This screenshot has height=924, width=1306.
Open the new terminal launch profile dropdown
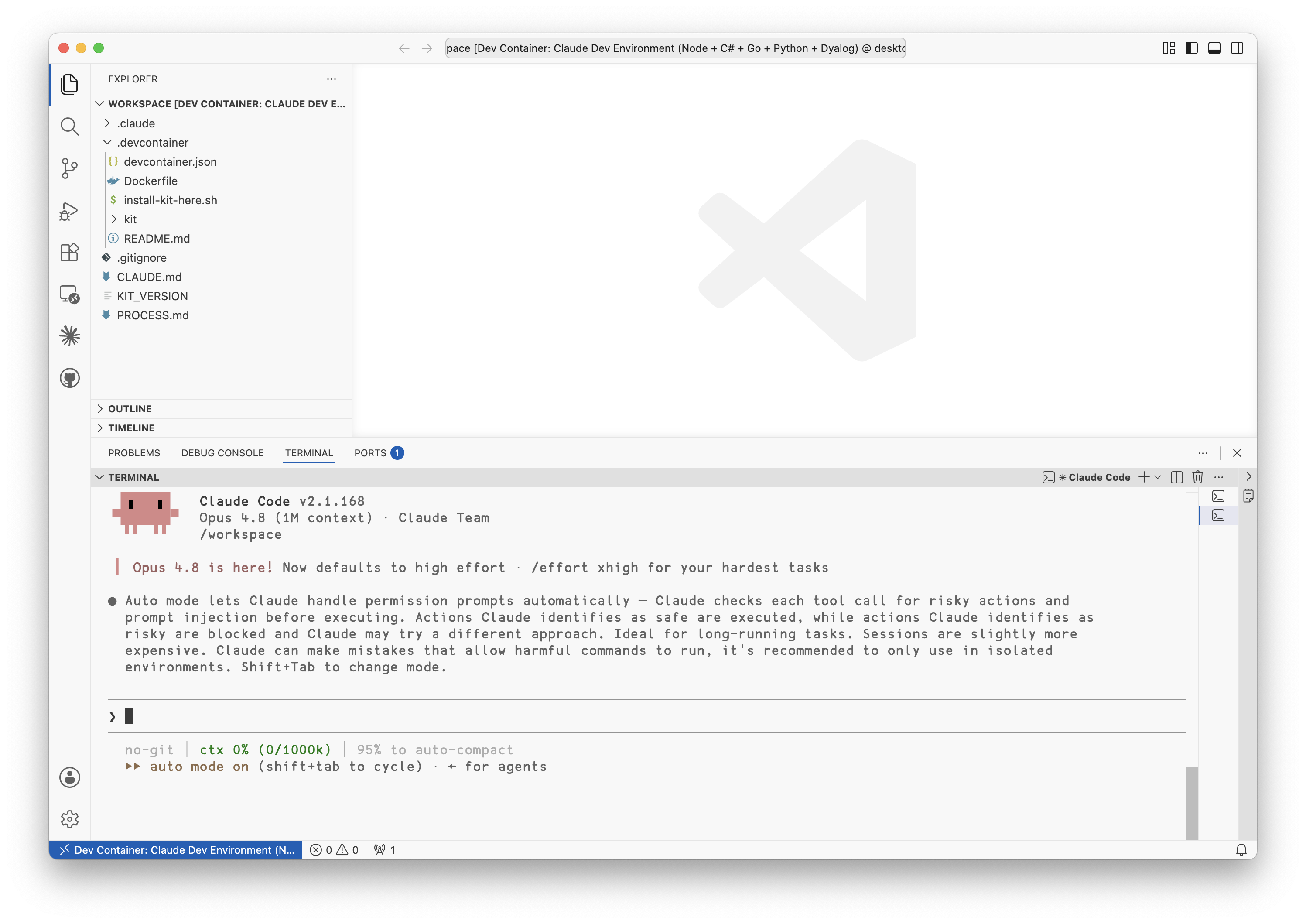pyautogui.click(x=1158, y=477)
